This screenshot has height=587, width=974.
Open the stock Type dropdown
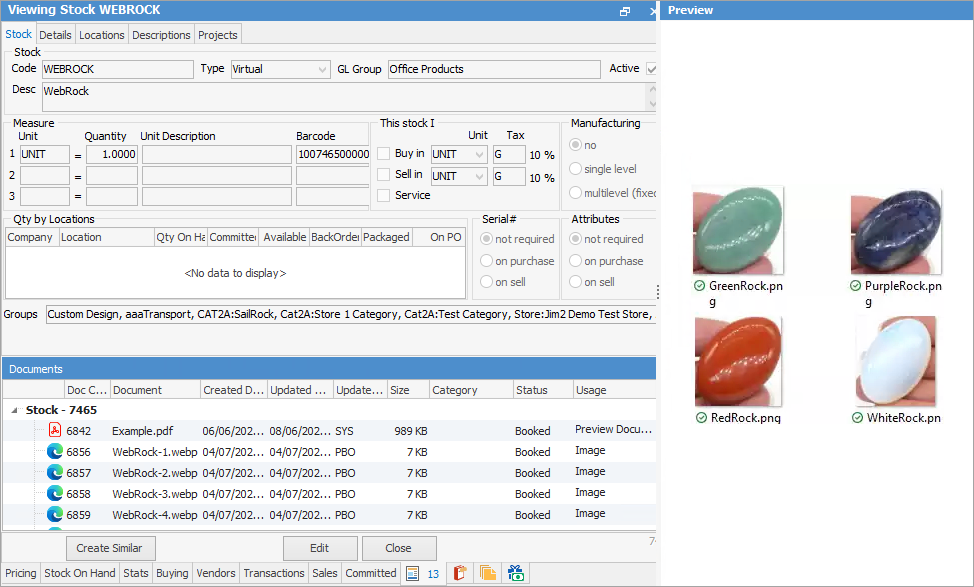pos(321,70)
